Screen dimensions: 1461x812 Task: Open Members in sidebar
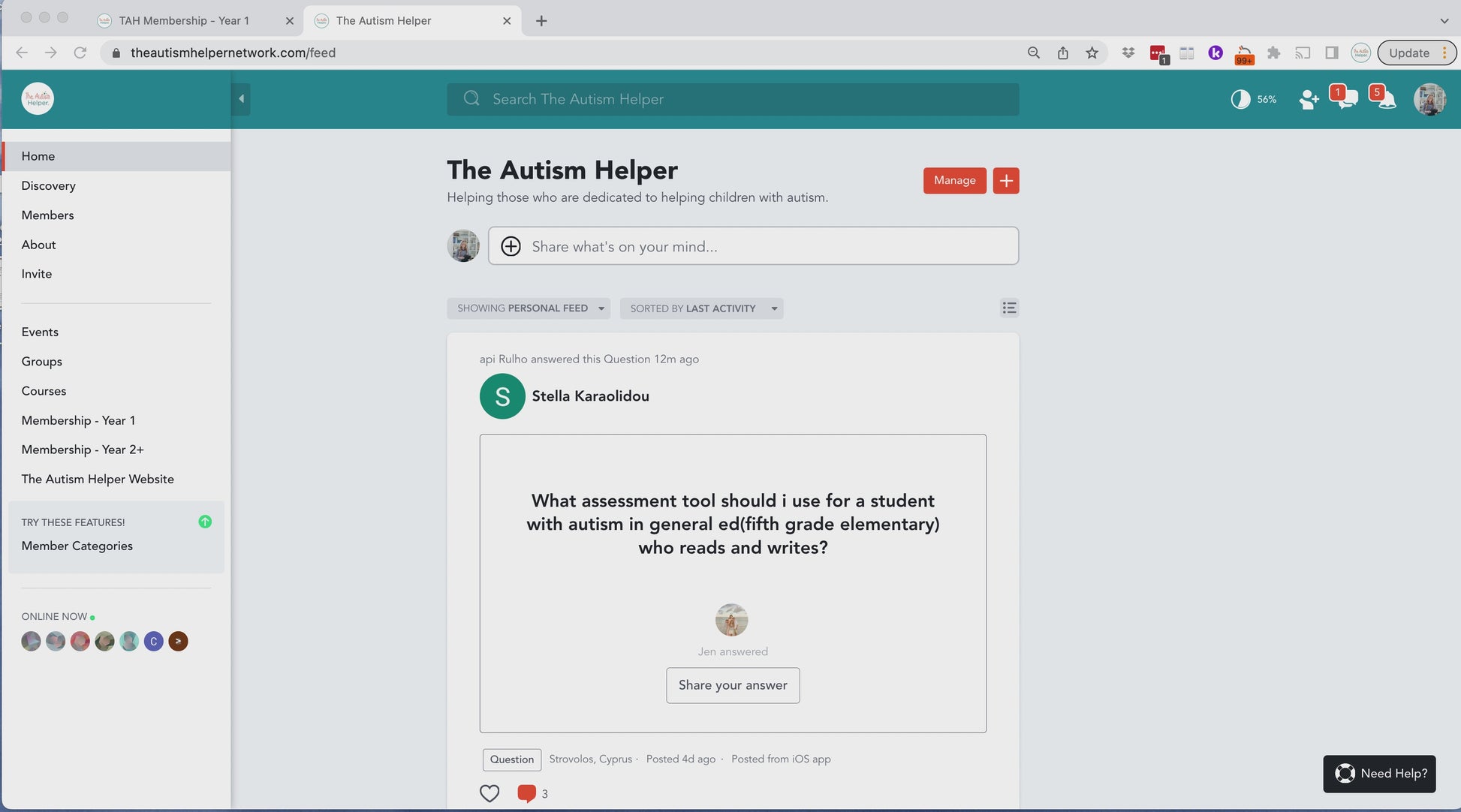[x=47, y=215]
